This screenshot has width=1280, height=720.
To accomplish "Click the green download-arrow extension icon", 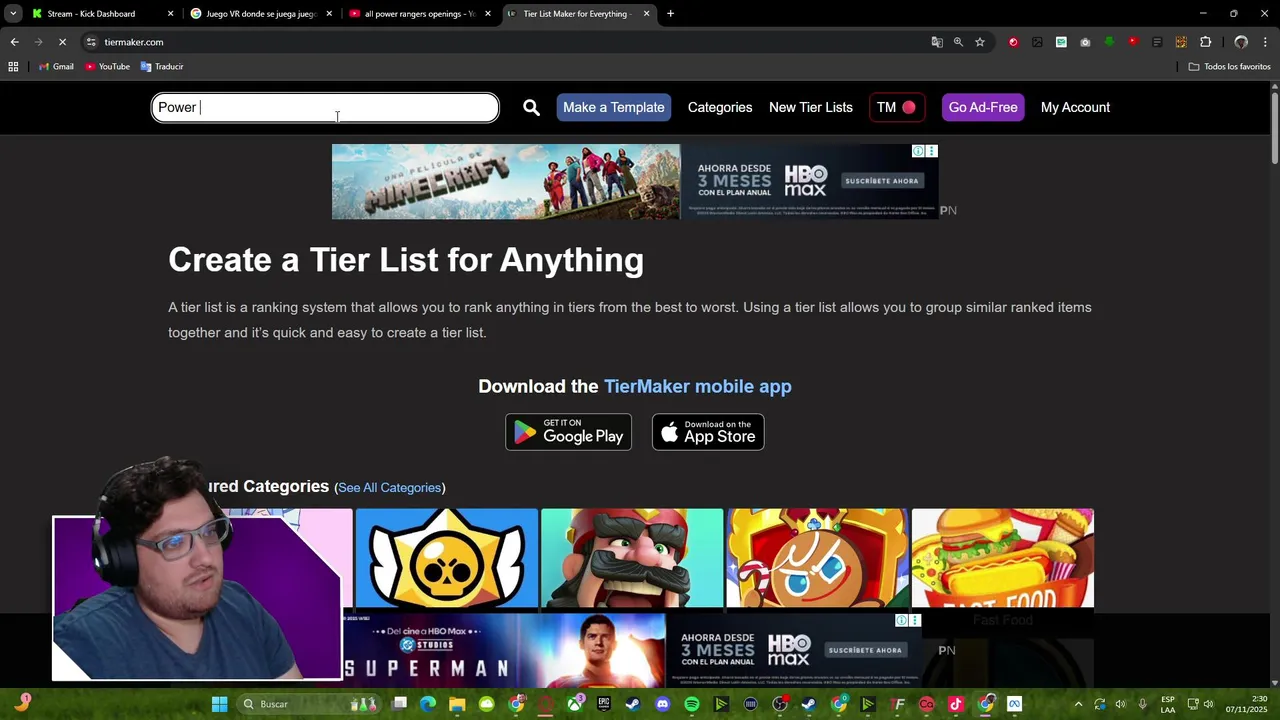I will click(x=1109, y=42).
